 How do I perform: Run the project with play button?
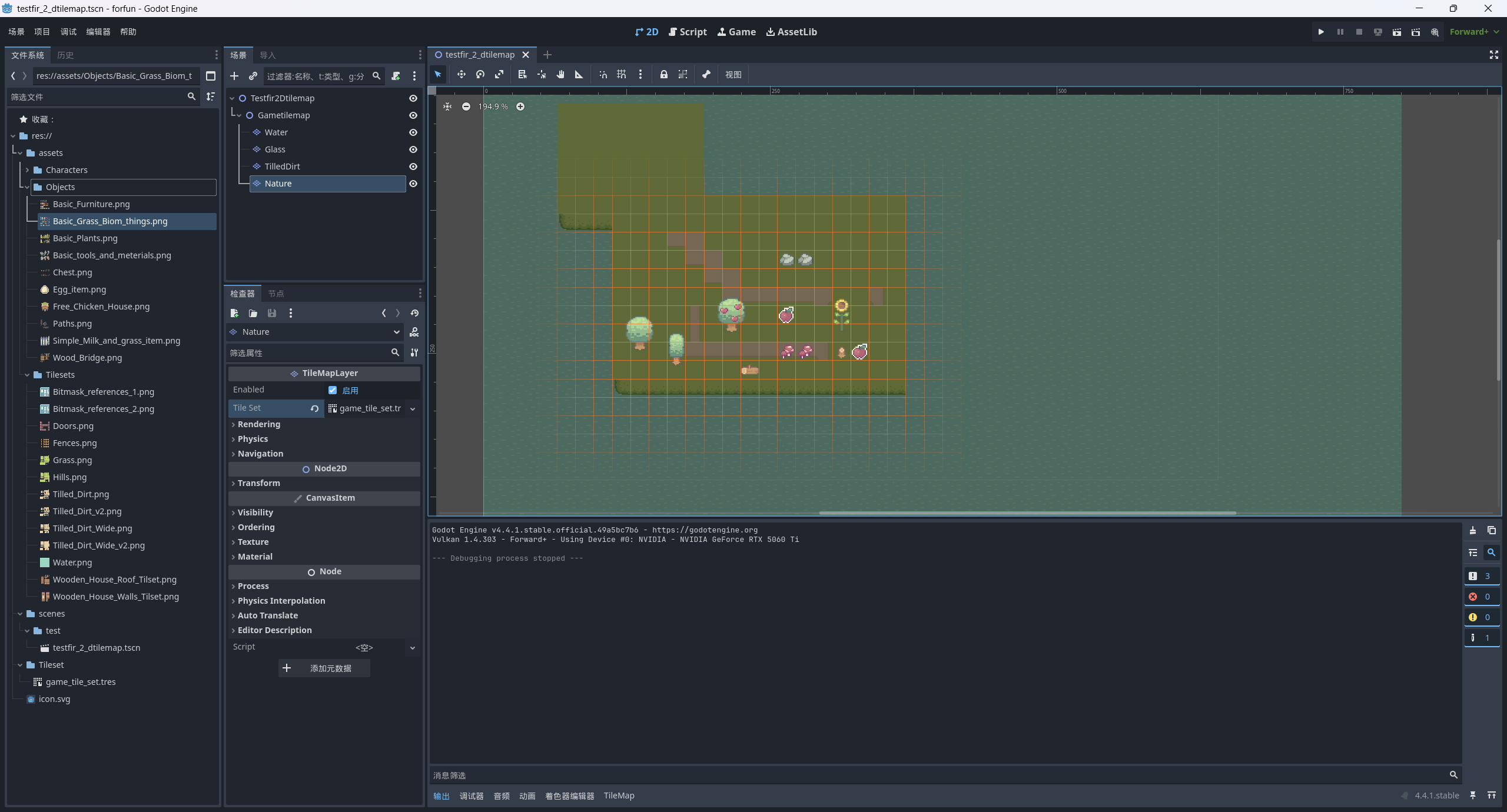click(x=1321, y=32)
